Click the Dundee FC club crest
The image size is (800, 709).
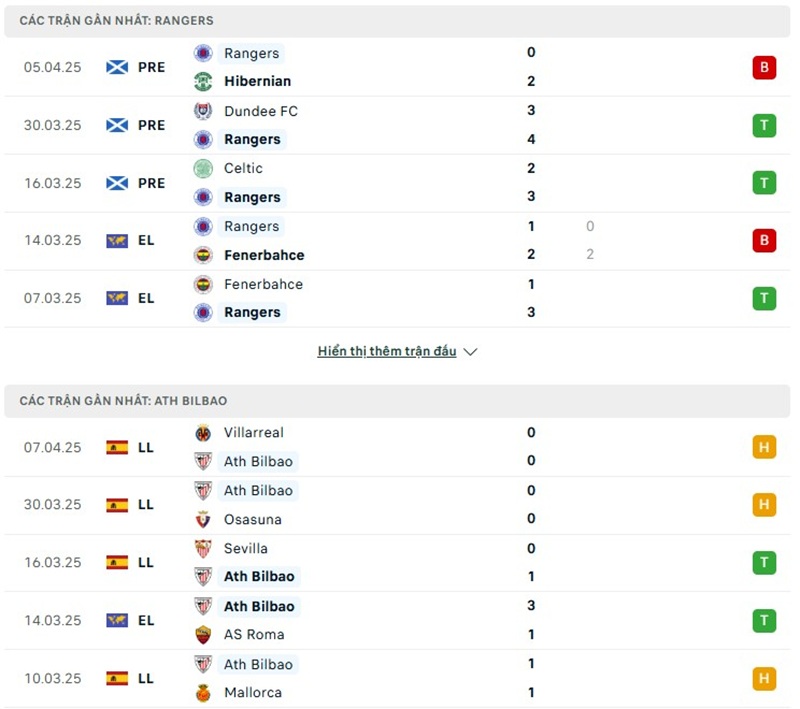pos(203,111)
